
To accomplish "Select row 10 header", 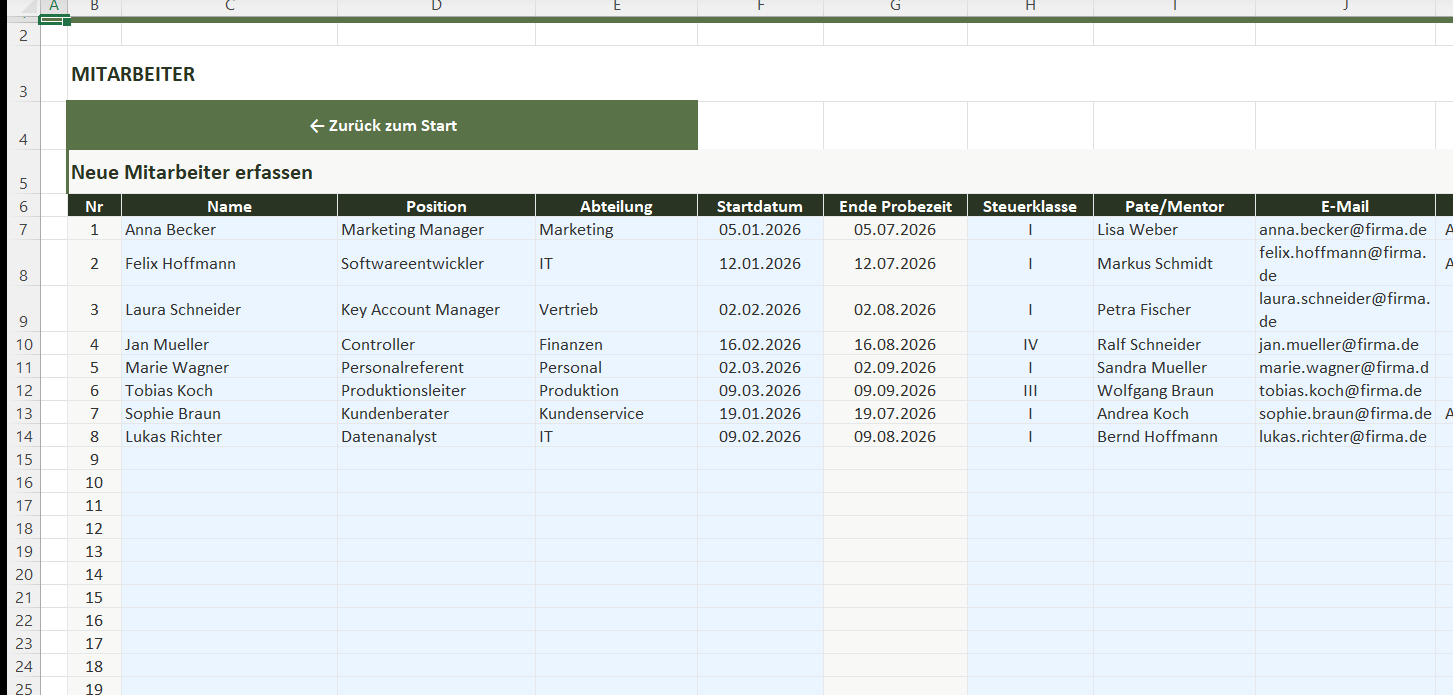I will click(x=24, y=344).
